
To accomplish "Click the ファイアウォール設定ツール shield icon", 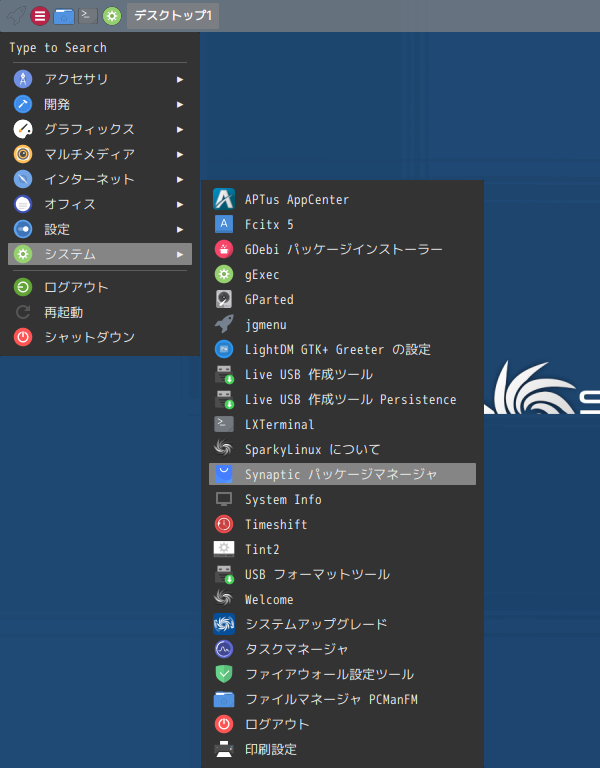I will [x=224, y=674].
